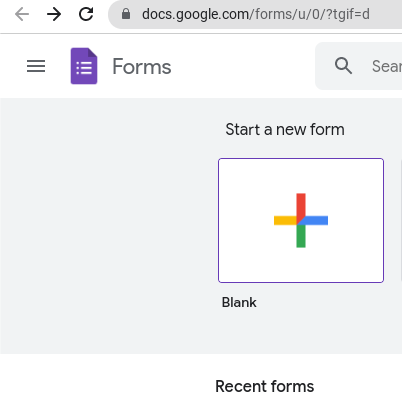Go back to the previous page
The height and width of the screenshot is (401, 402).
click(22, 14)
